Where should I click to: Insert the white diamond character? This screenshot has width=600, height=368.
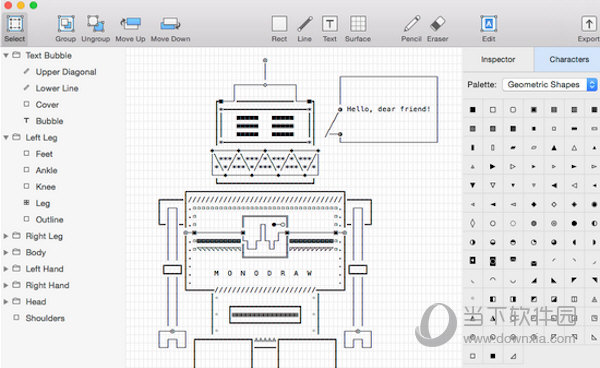click(554, 204)
